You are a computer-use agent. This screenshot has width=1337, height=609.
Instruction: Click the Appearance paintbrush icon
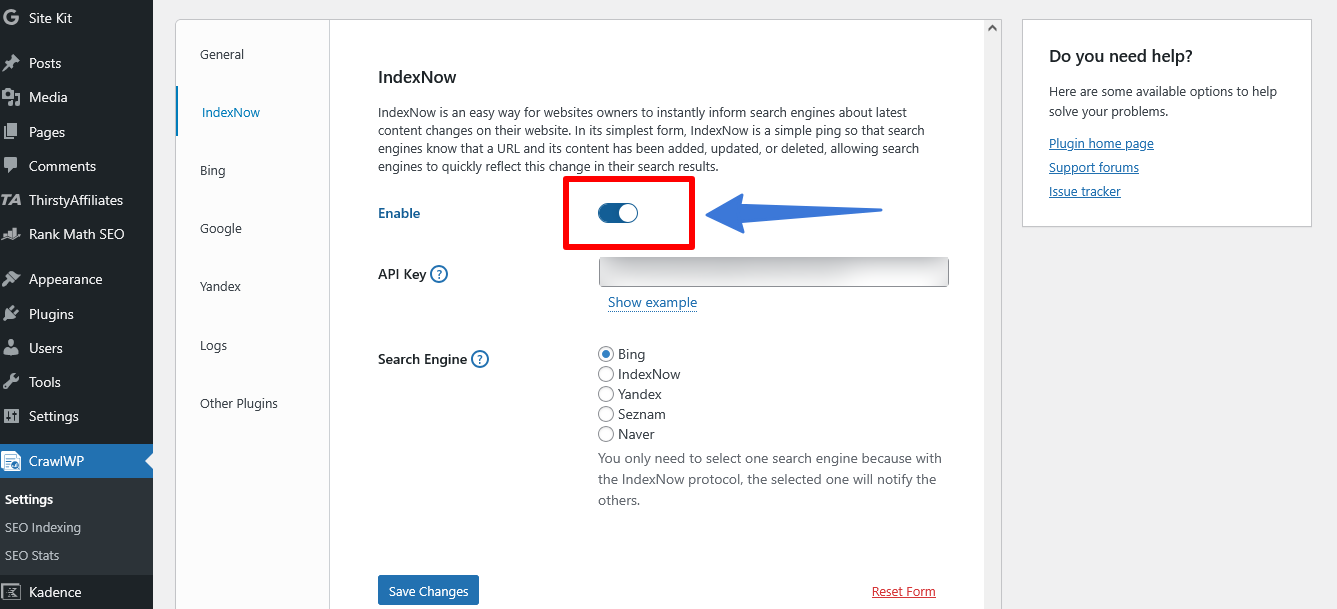coord(11,279)
